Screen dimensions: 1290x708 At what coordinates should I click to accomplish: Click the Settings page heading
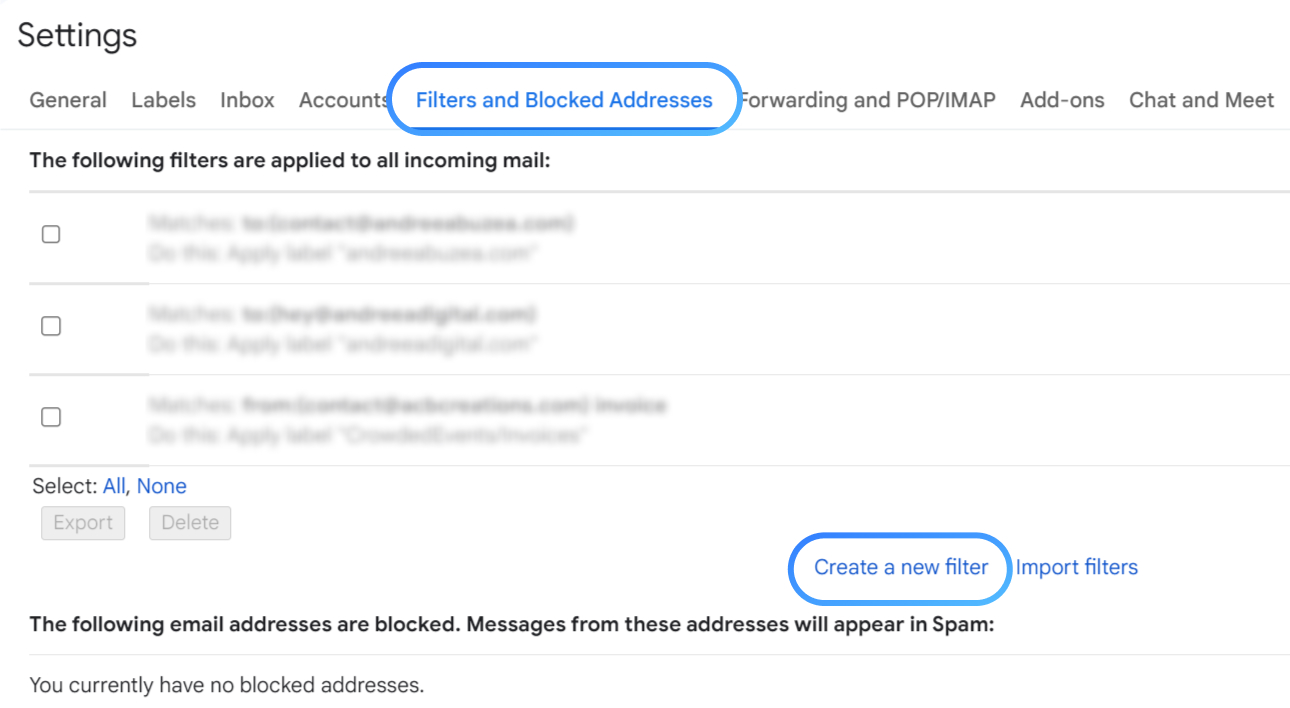tap(76, 35)
